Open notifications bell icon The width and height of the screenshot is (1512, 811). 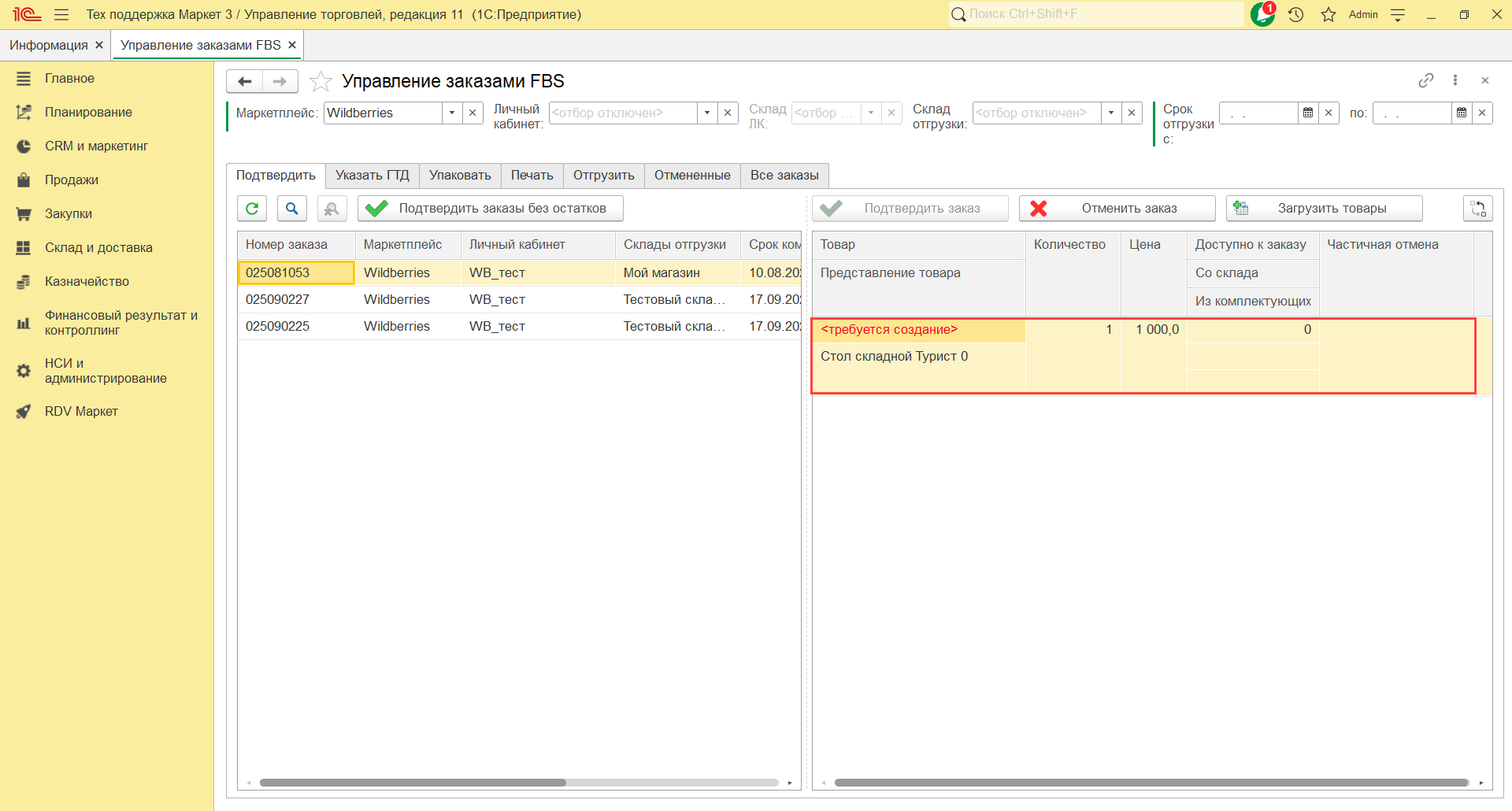(1262, 14)
